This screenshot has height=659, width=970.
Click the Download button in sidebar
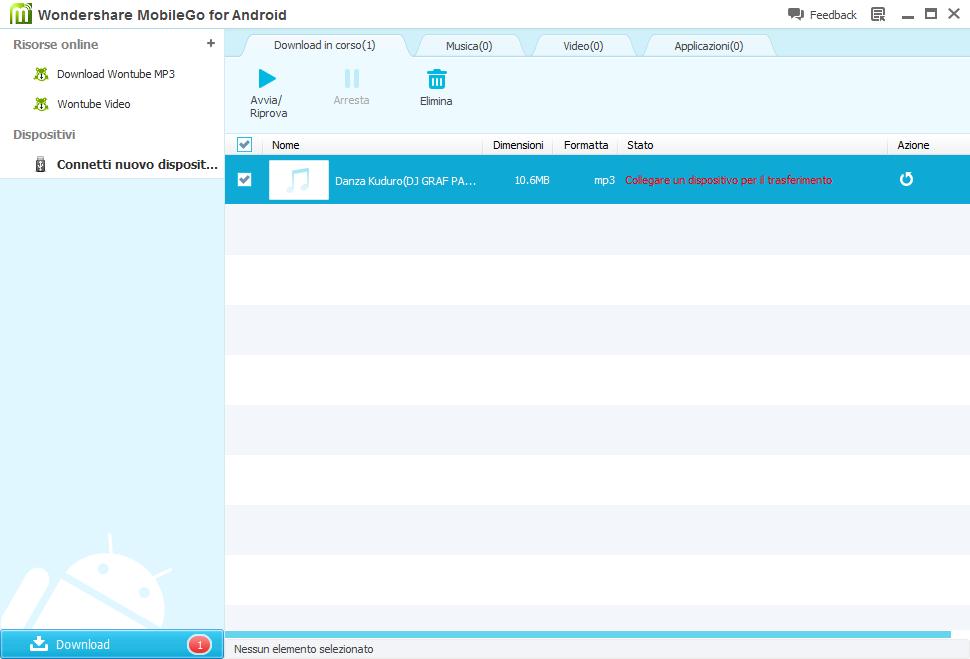point(111,644)
